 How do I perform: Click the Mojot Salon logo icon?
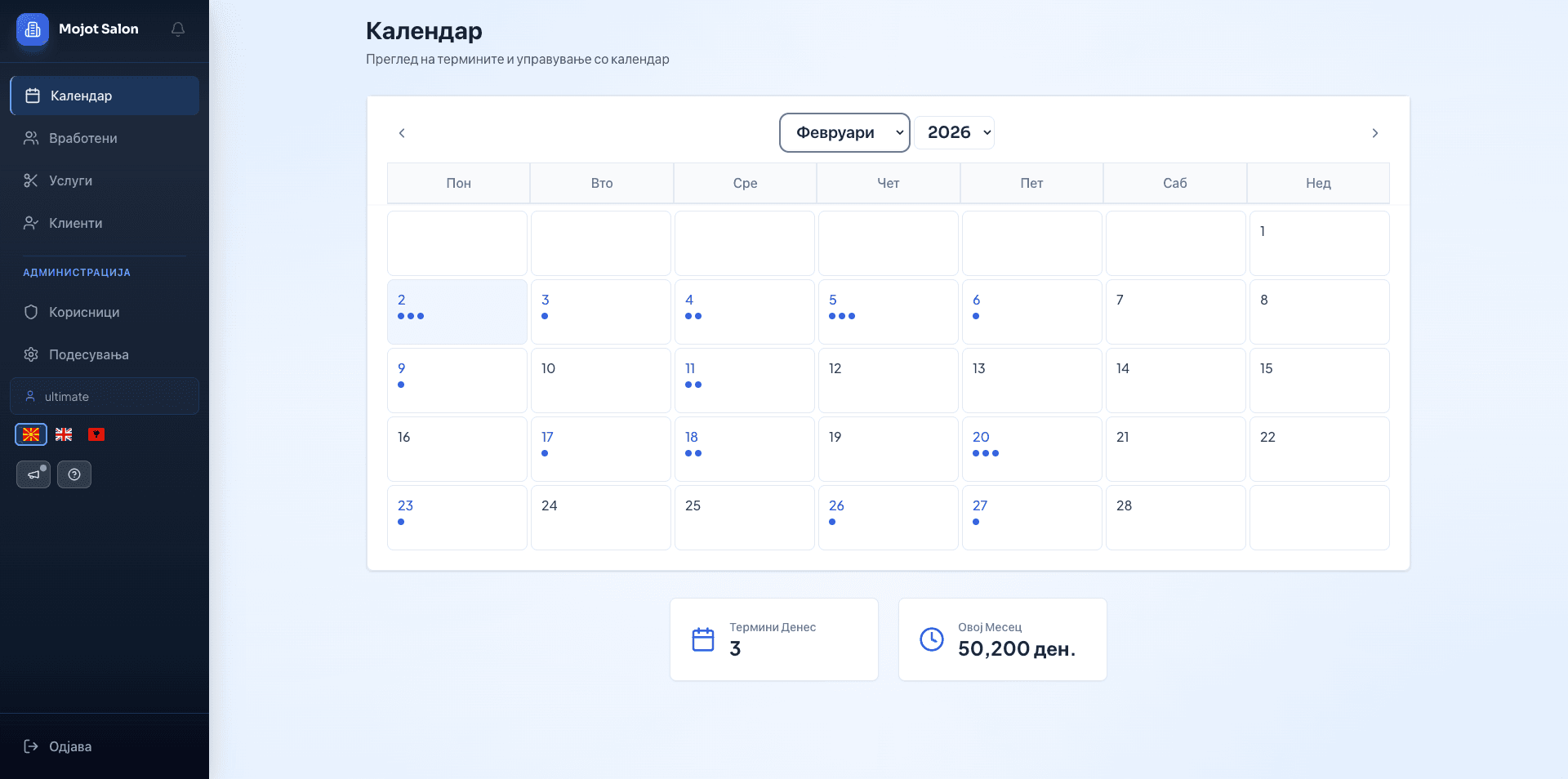33,29
